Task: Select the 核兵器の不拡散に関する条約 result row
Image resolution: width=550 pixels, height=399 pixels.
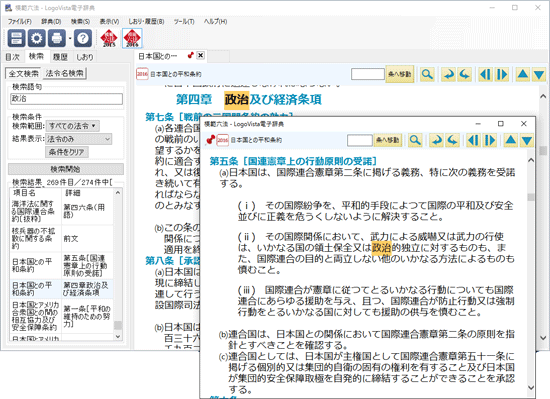Action: pos(62,238)
